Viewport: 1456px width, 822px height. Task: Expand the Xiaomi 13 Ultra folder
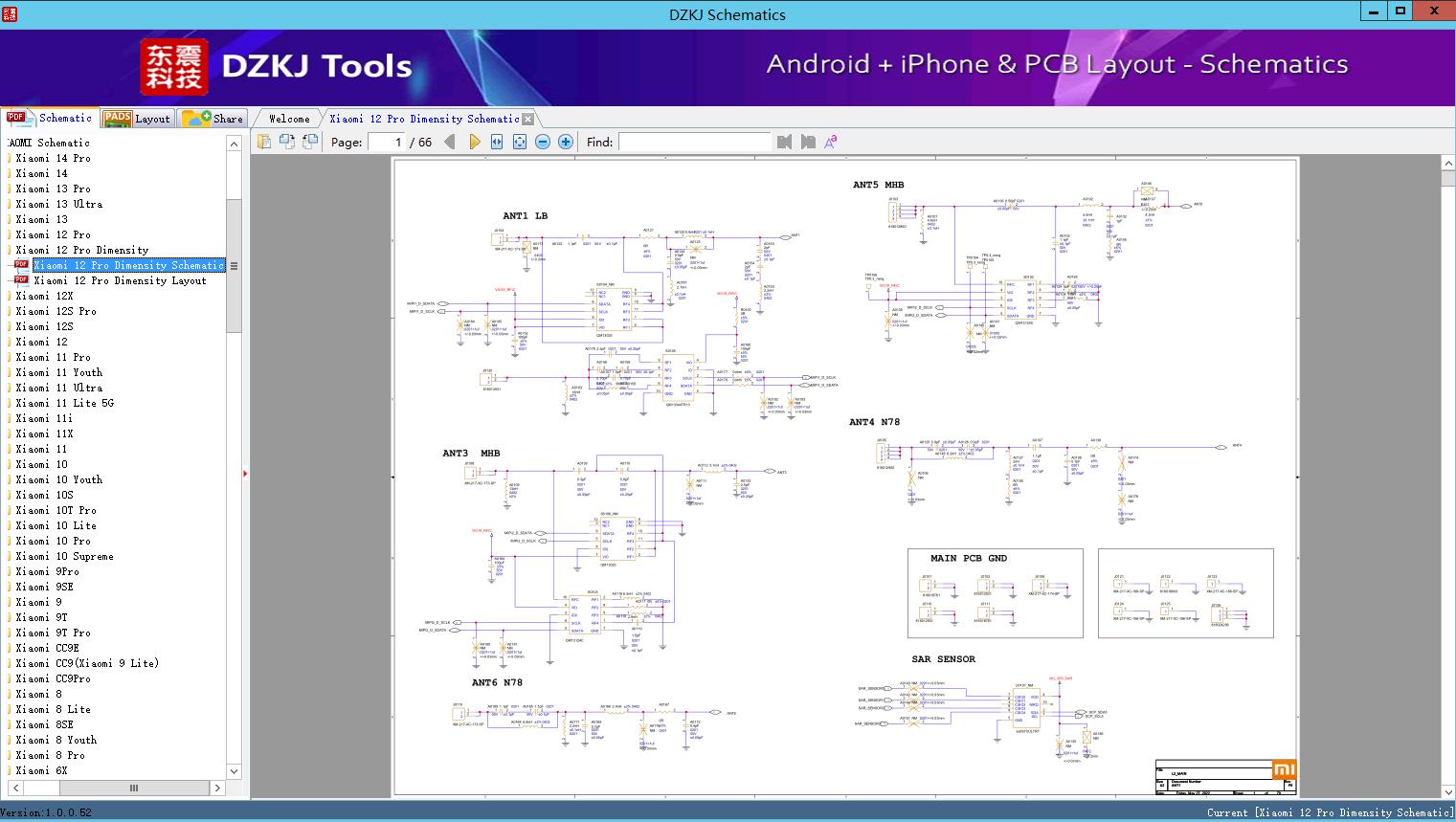click(x=58, y=204)
